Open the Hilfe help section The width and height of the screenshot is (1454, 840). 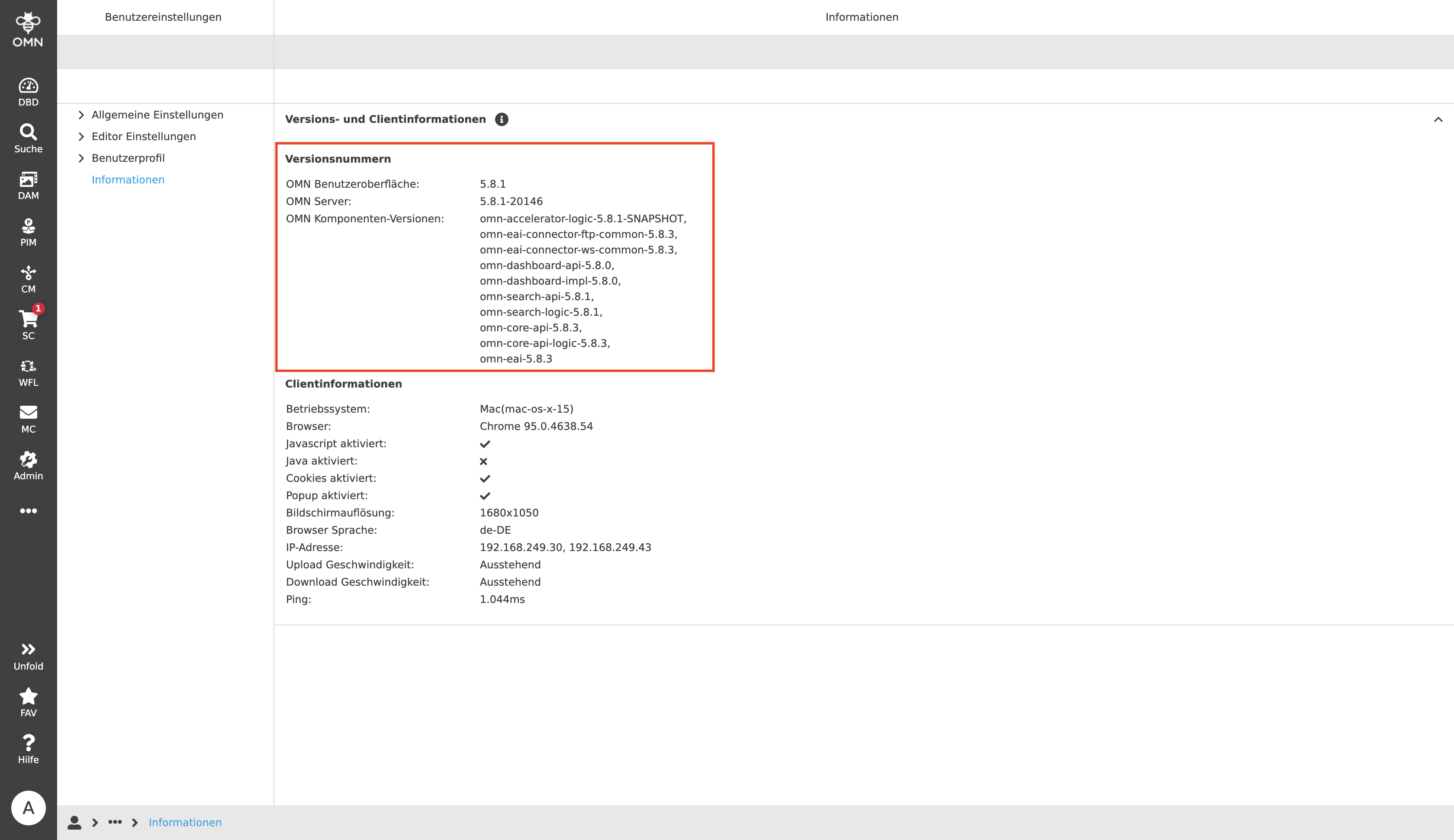28,748
